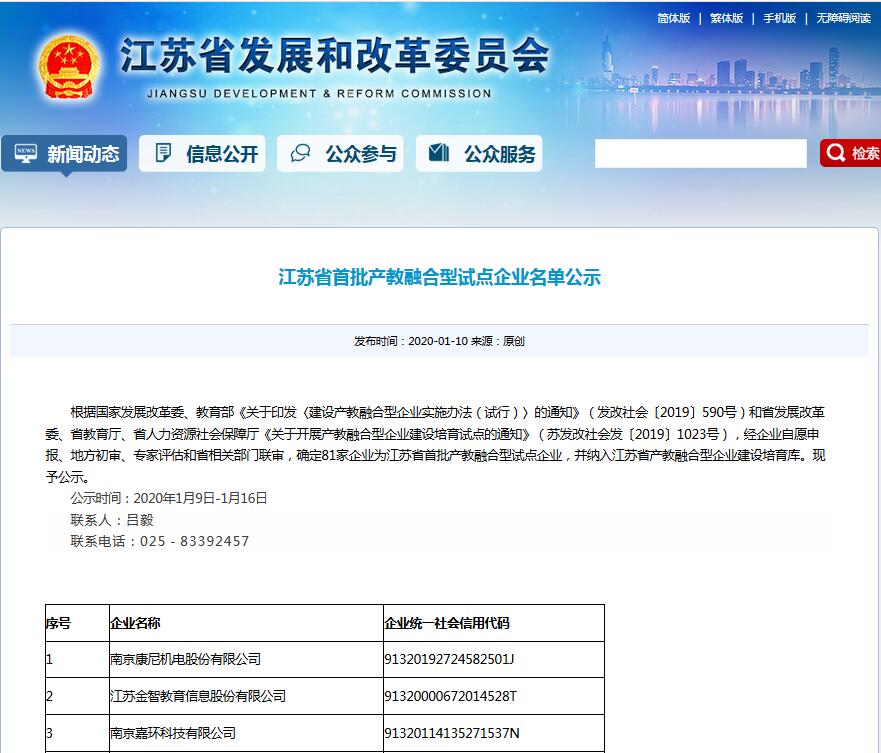The width and height of the screenshot is (881, 753).
Task: Click the 企业统一社会信用代码 column header
Action: pyautogui.click(x=447, y=623)
